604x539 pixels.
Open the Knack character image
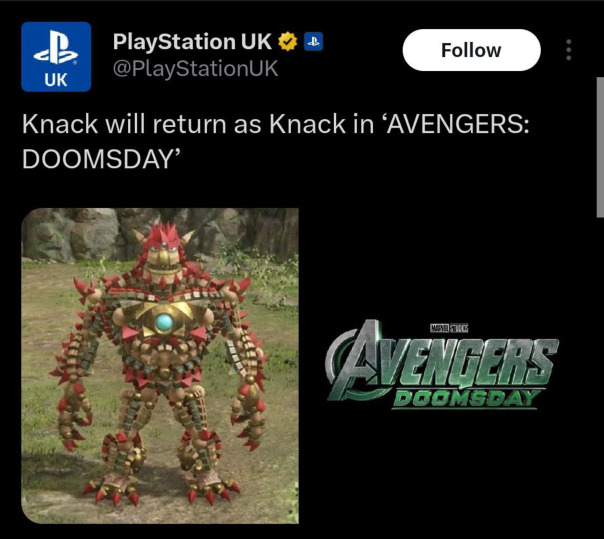160,366
